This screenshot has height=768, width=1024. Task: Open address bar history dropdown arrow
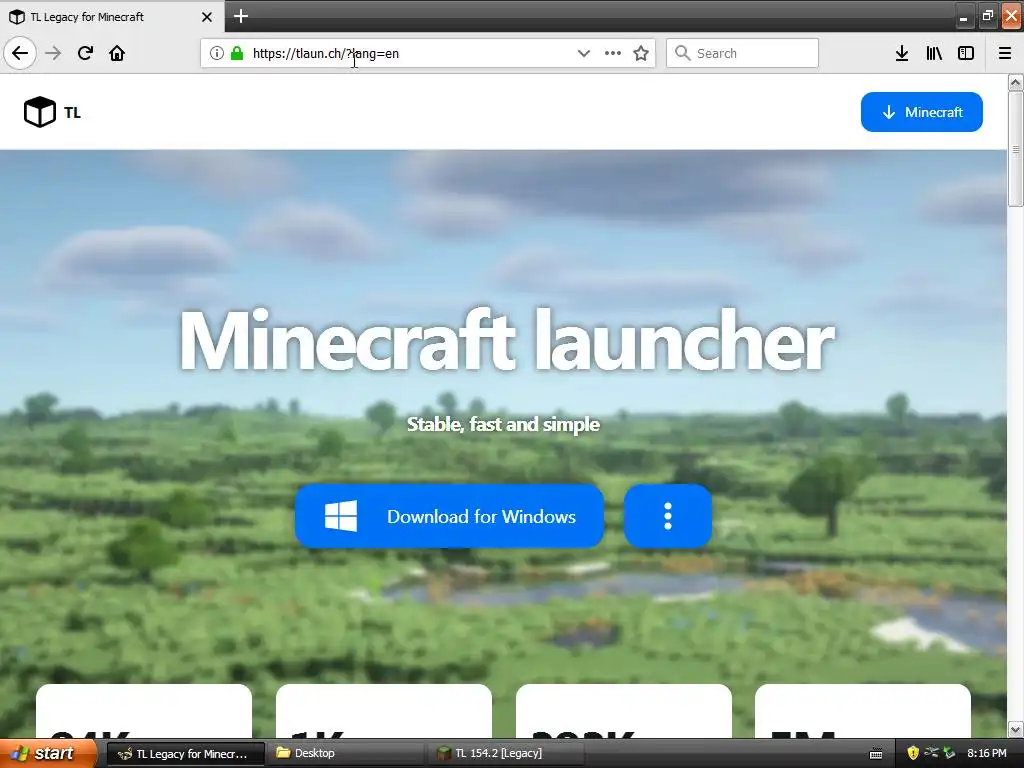pos(584,53)
